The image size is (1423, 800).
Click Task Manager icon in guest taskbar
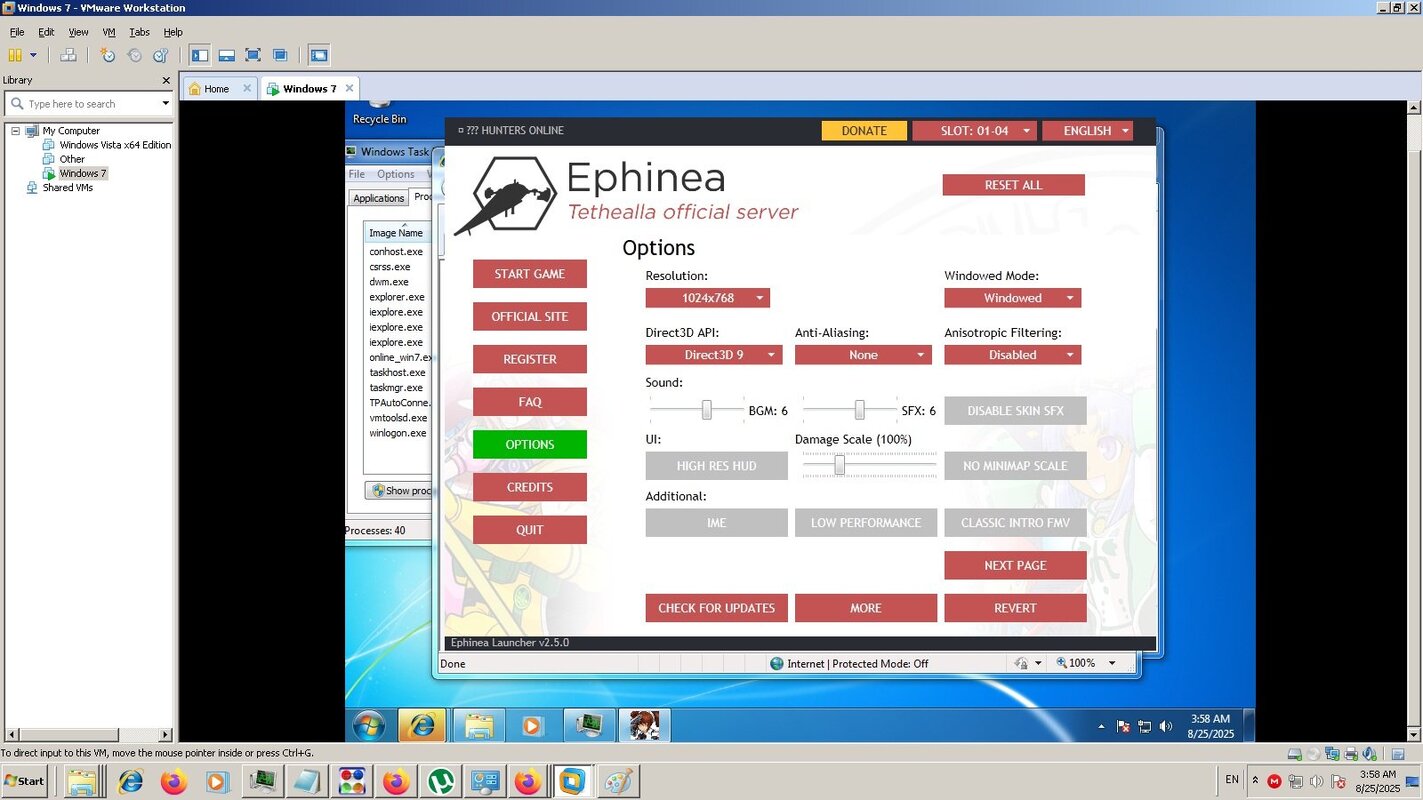[x=588, y=725]
